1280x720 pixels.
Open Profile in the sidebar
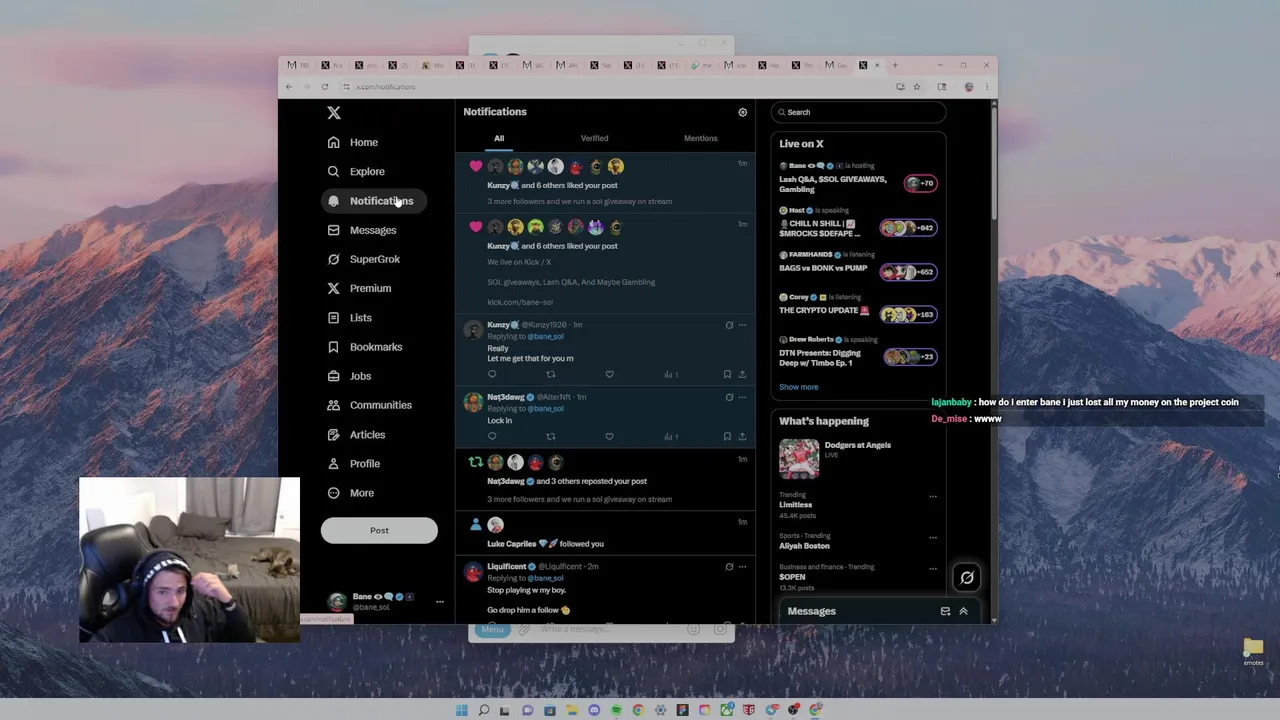[353, 464]
